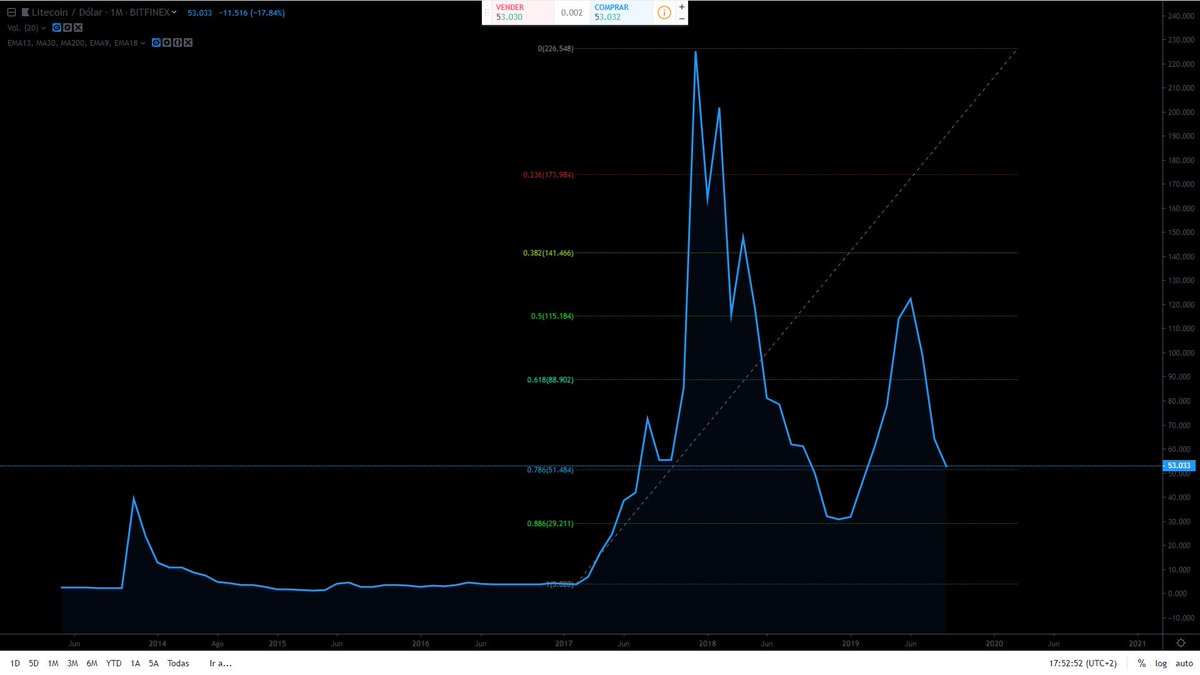Click the 0.886(29.211) Fibonacci level label

pos(549,523)
